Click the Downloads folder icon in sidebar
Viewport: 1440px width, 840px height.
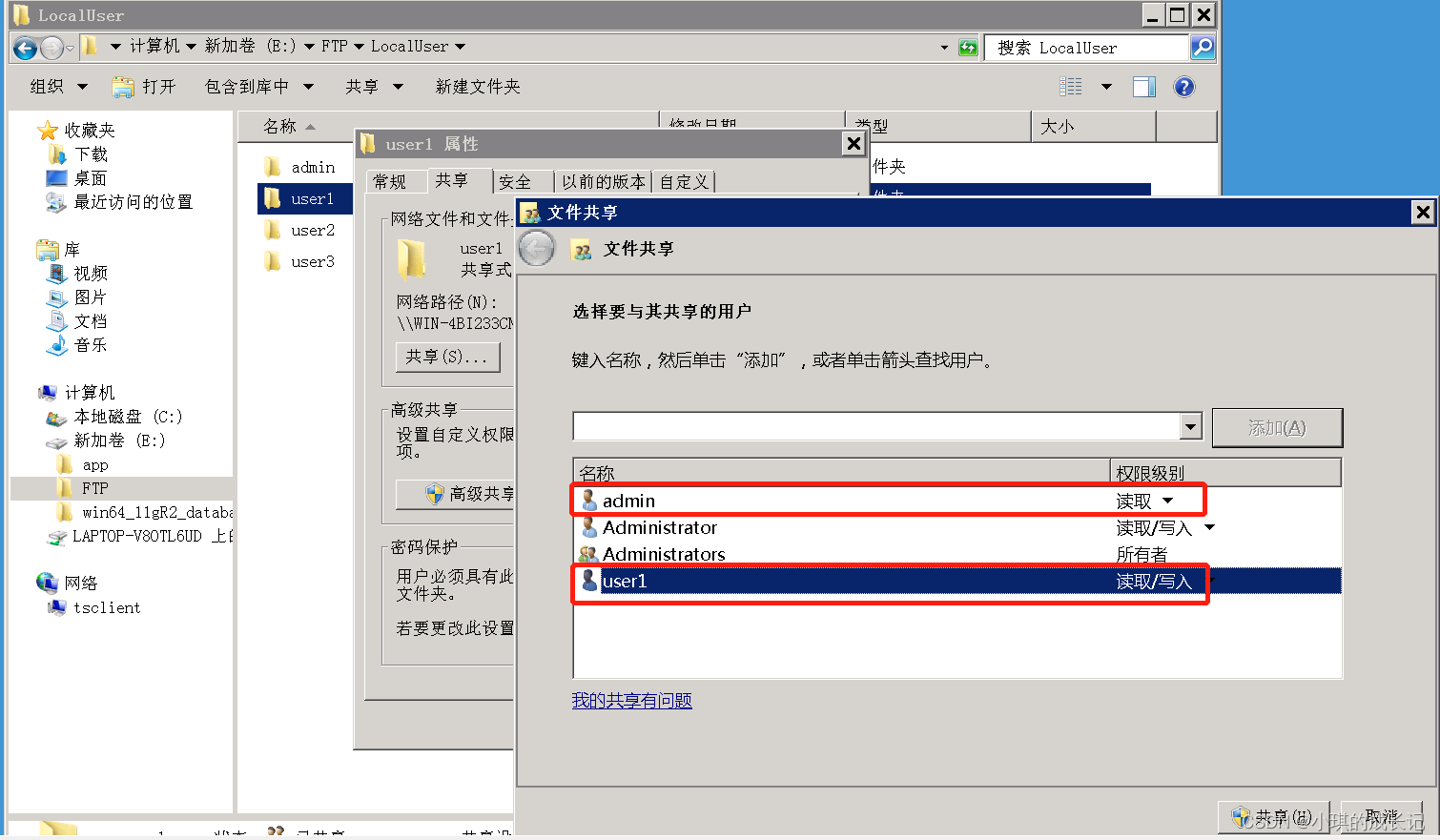point(57,154)
